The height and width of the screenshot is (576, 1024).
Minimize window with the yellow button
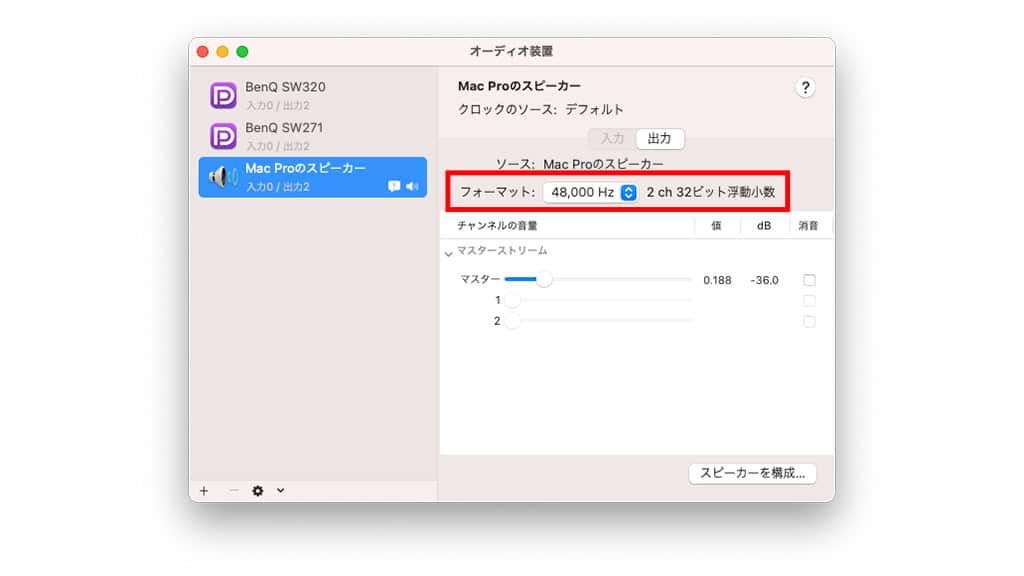[x=223, y=52]
